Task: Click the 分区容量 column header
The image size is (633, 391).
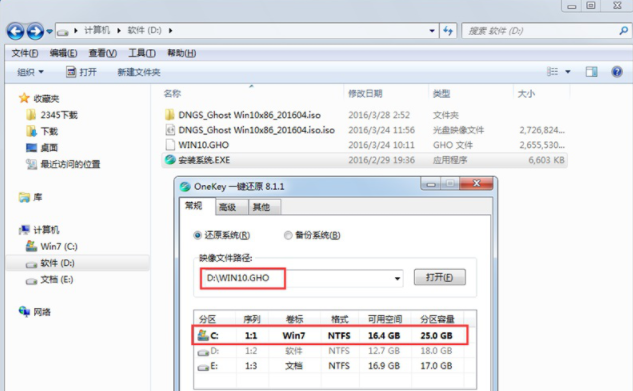Action: [x=437, y=319]
